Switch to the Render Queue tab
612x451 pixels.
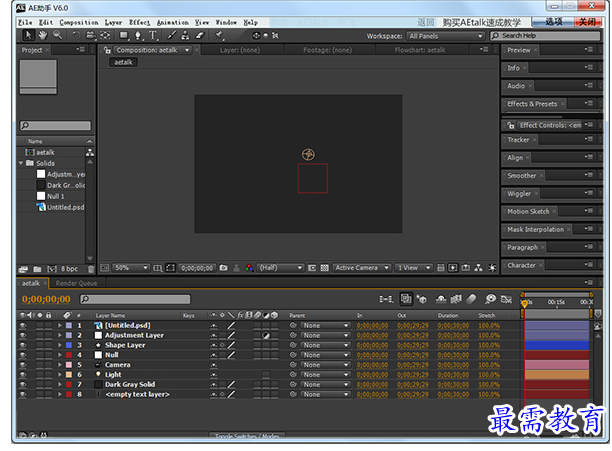click(76, 283)
